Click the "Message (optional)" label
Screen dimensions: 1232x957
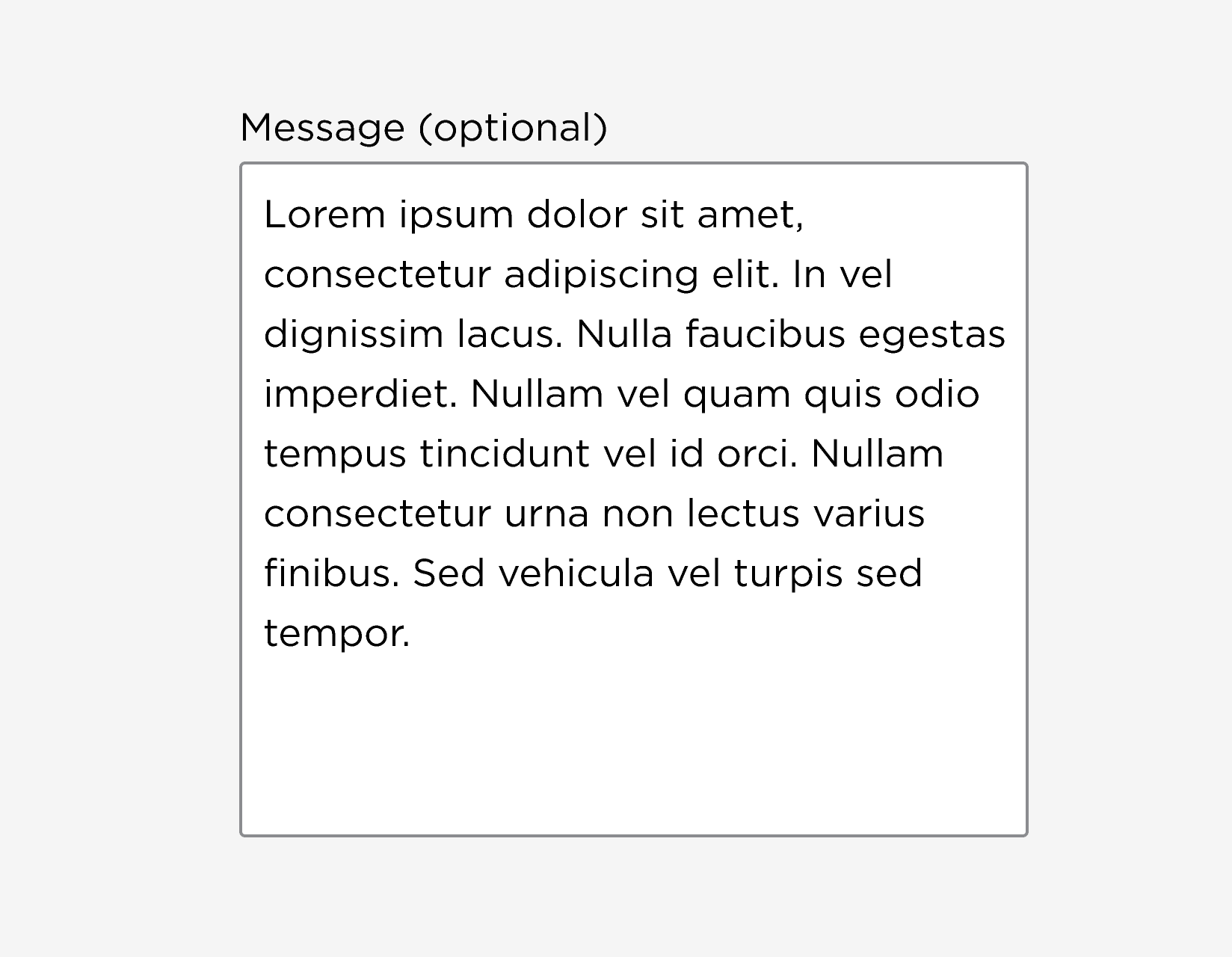pos(423,128)
